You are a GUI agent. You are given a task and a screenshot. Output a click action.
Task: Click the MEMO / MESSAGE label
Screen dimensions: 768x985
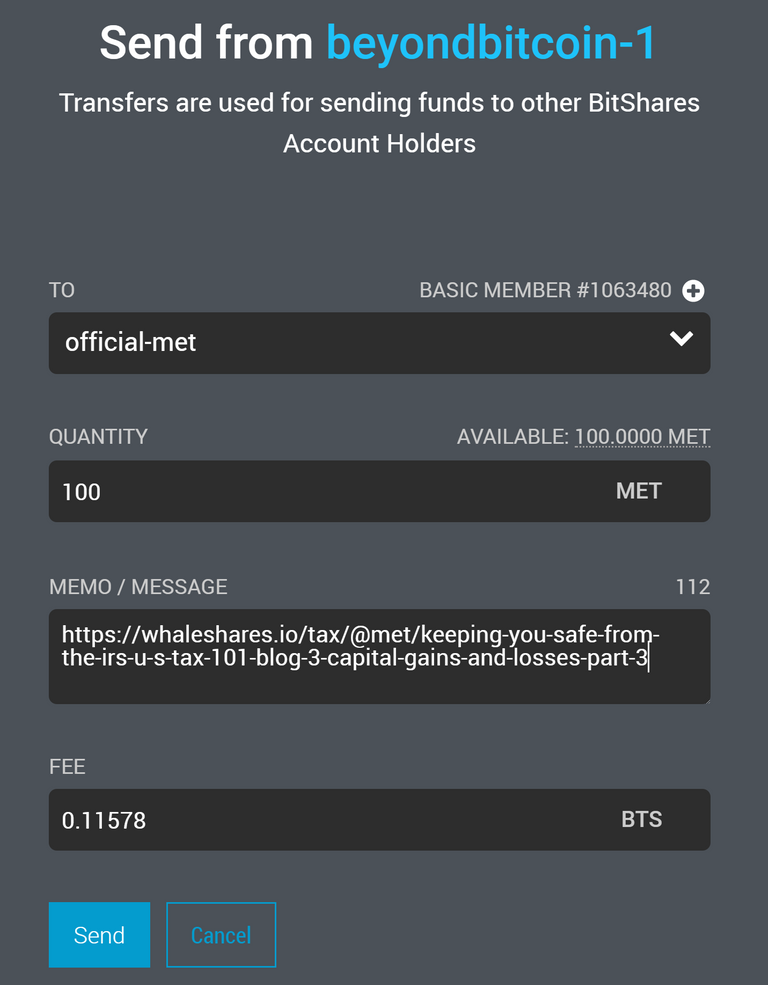[x=138, y=587]
